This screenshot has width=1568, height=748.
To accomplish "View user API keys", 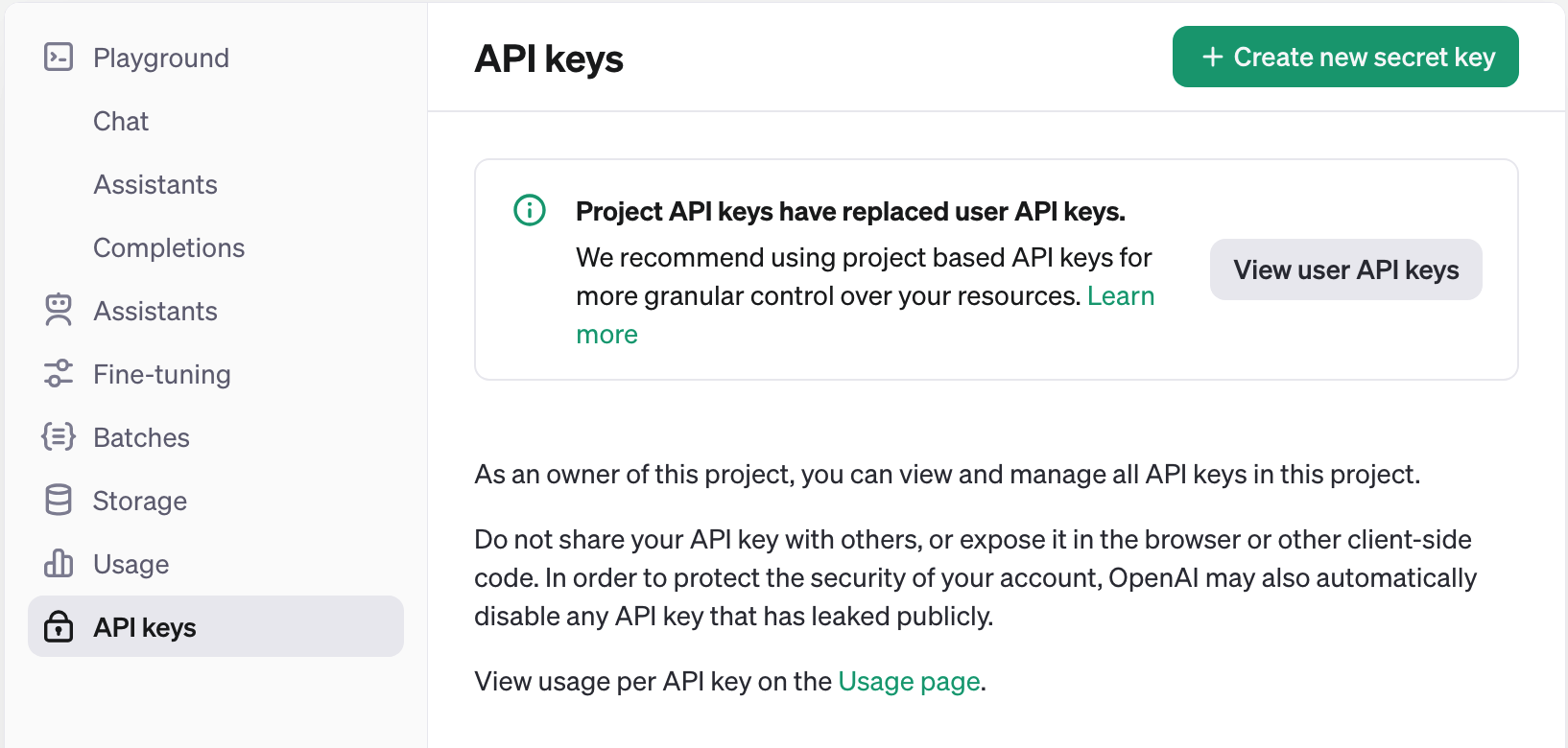I will click(1346, 269).
